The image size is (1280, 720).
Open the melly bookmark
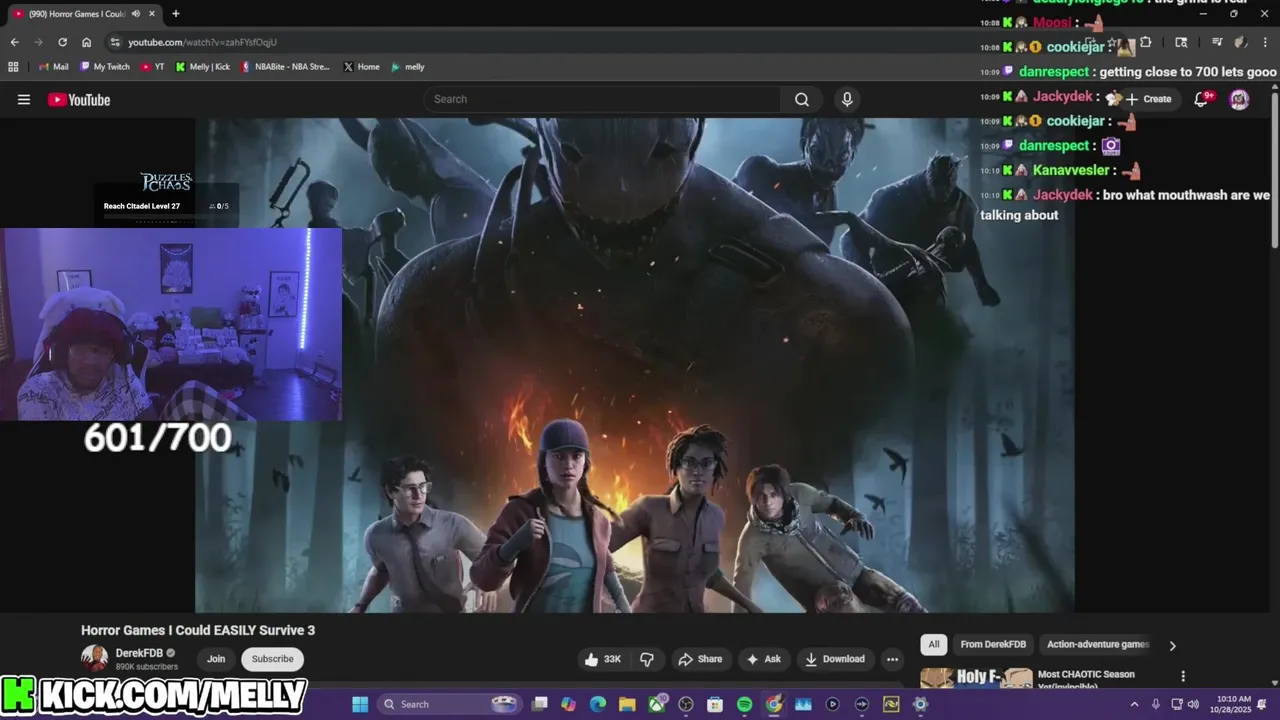coord(407,67)
